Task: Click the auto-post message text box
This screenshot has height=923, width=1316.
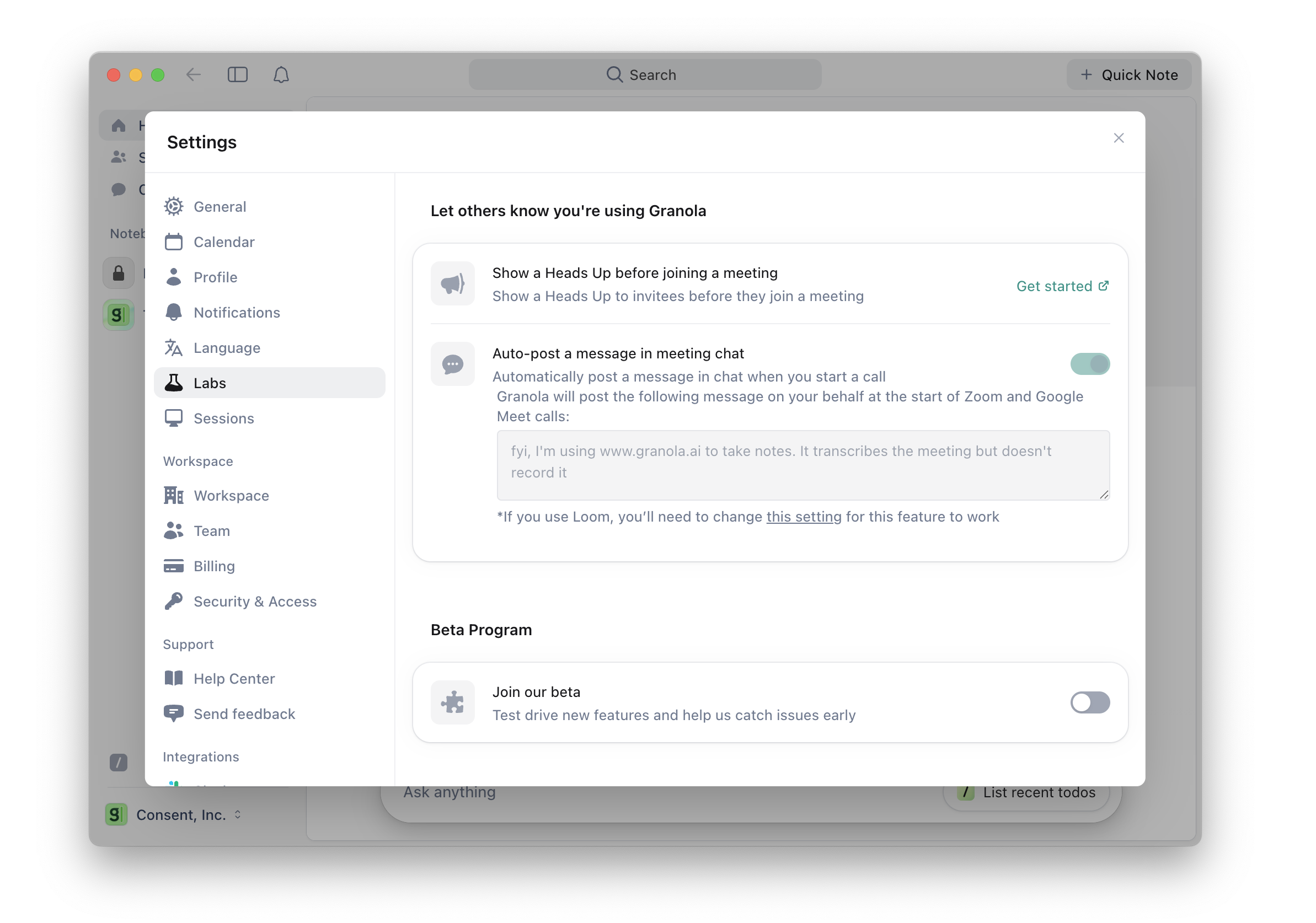Action: coord(803,465)
